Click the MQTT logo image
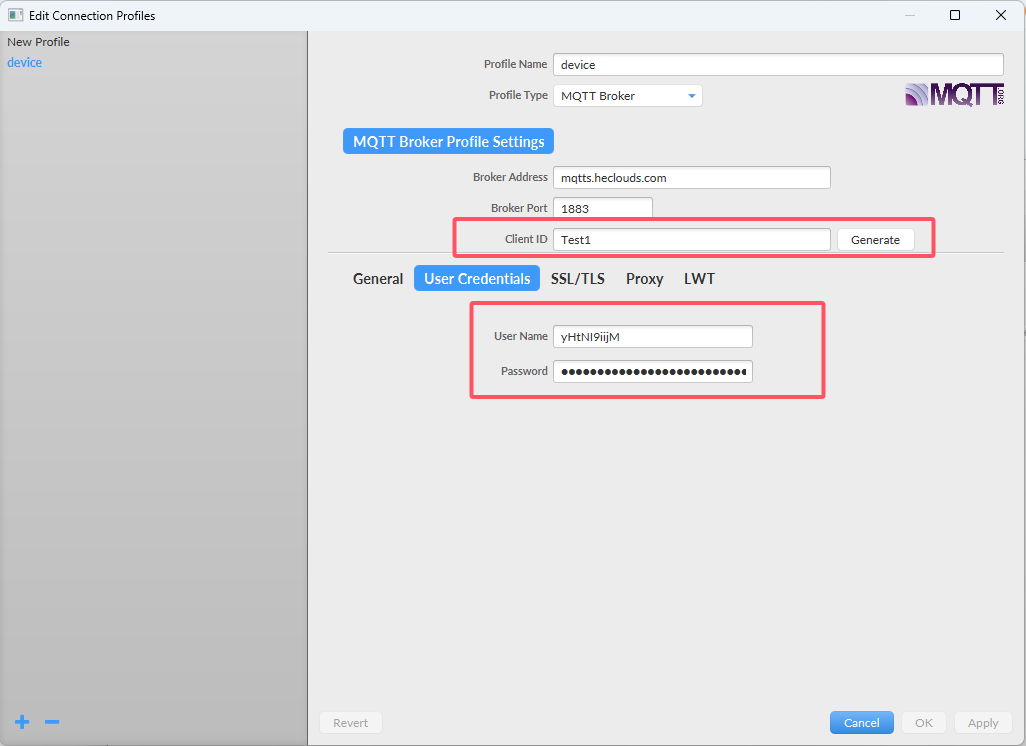Screen dimensions: 1026x746 (954, 95)
